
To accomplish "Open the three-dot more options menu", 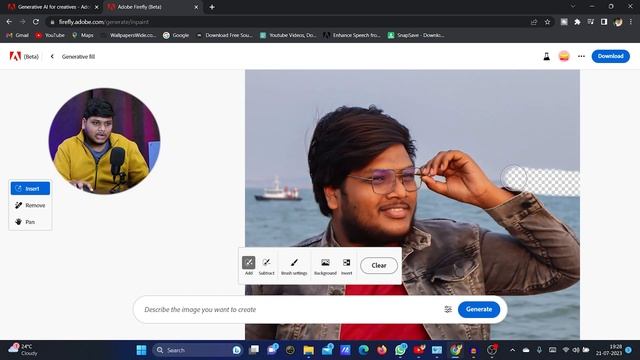I will coord(581,56).
